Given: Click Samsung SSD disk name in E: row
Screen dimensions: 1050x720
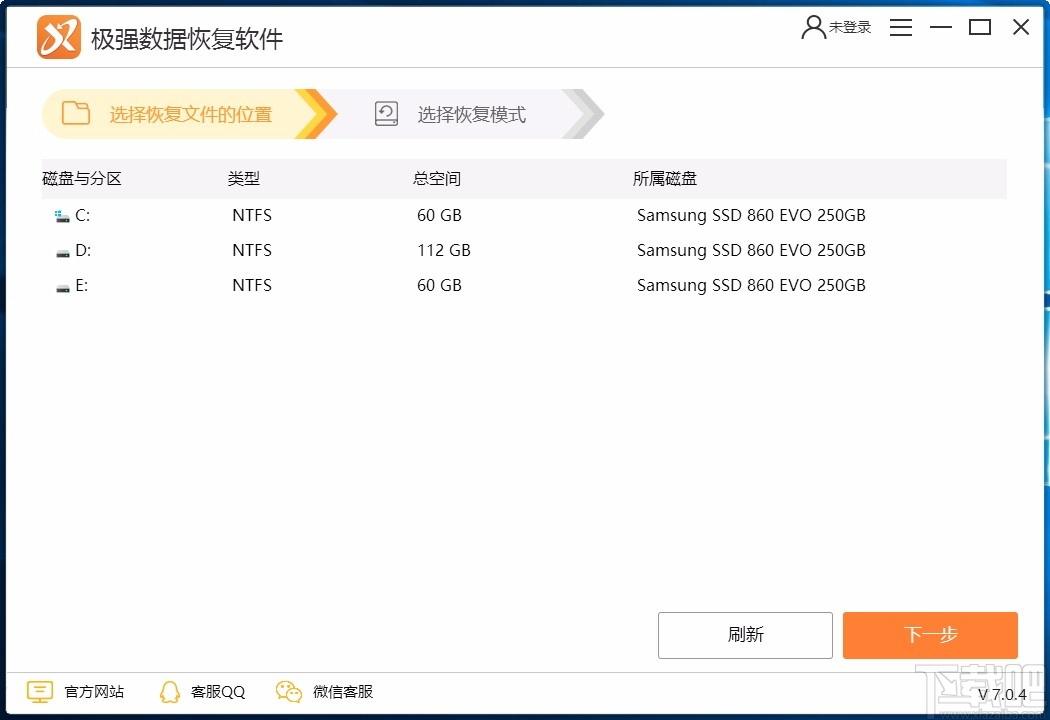Looking at the screenshot, I should (751, 286).
